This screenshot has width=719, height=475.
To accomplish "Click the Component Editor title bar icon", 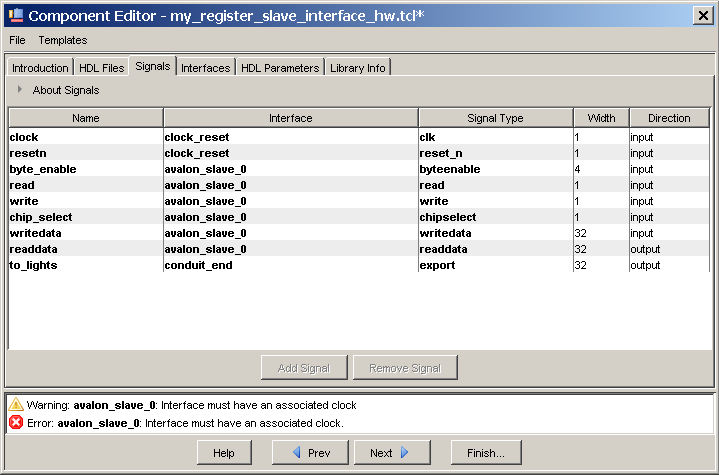I will [x=13, y=15].
